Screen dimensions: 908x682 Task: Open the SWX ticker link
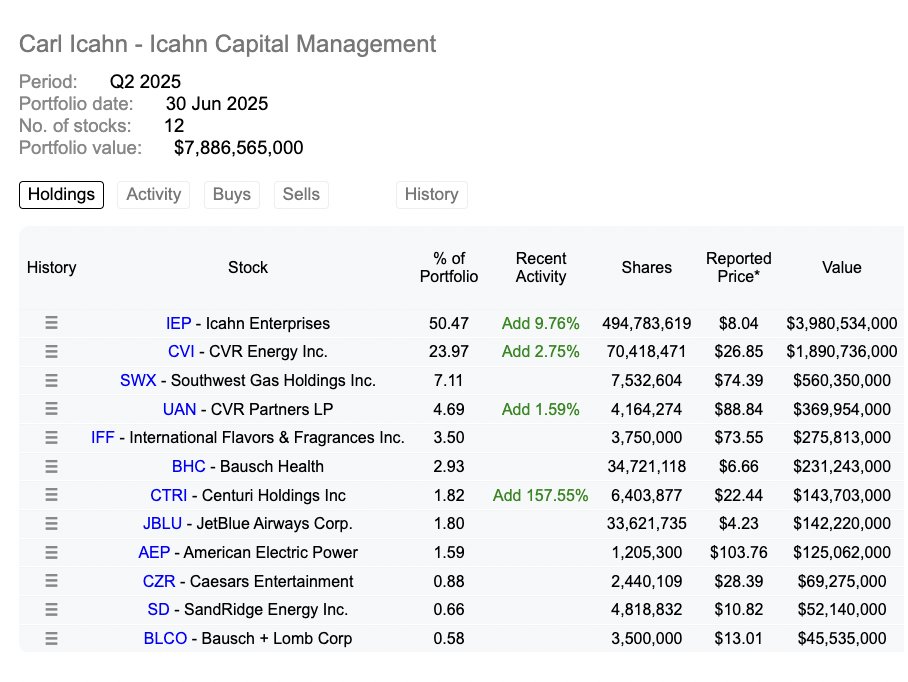138,380
